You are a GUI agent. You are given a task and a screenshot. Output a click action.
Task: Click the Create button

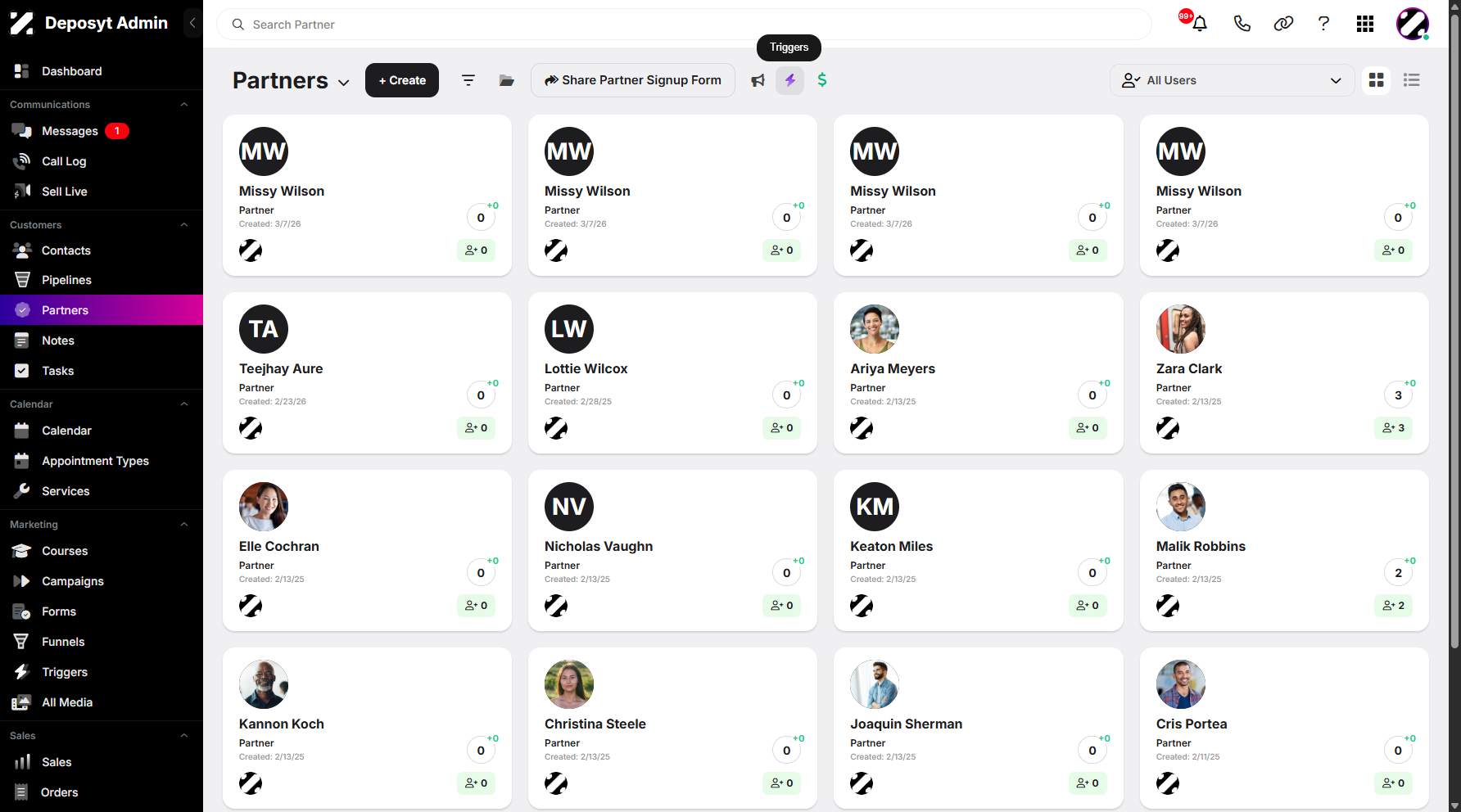coord(402,80)
